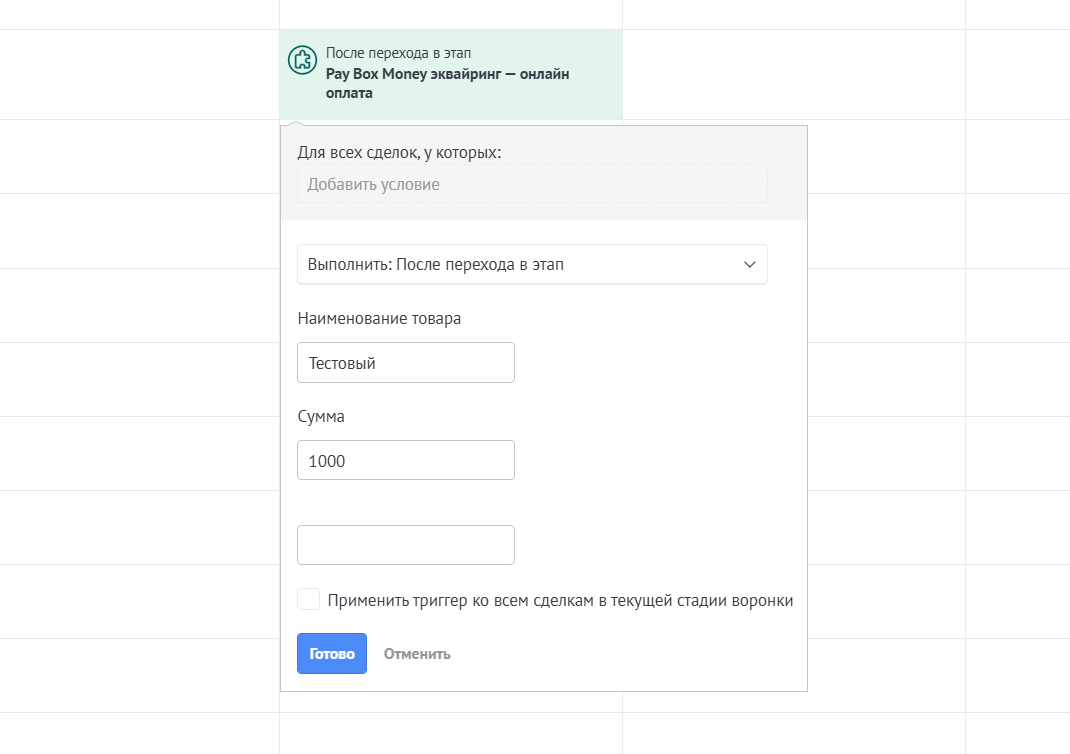Click the Применить триггер ко всем сделкам label text

(560, 600)
